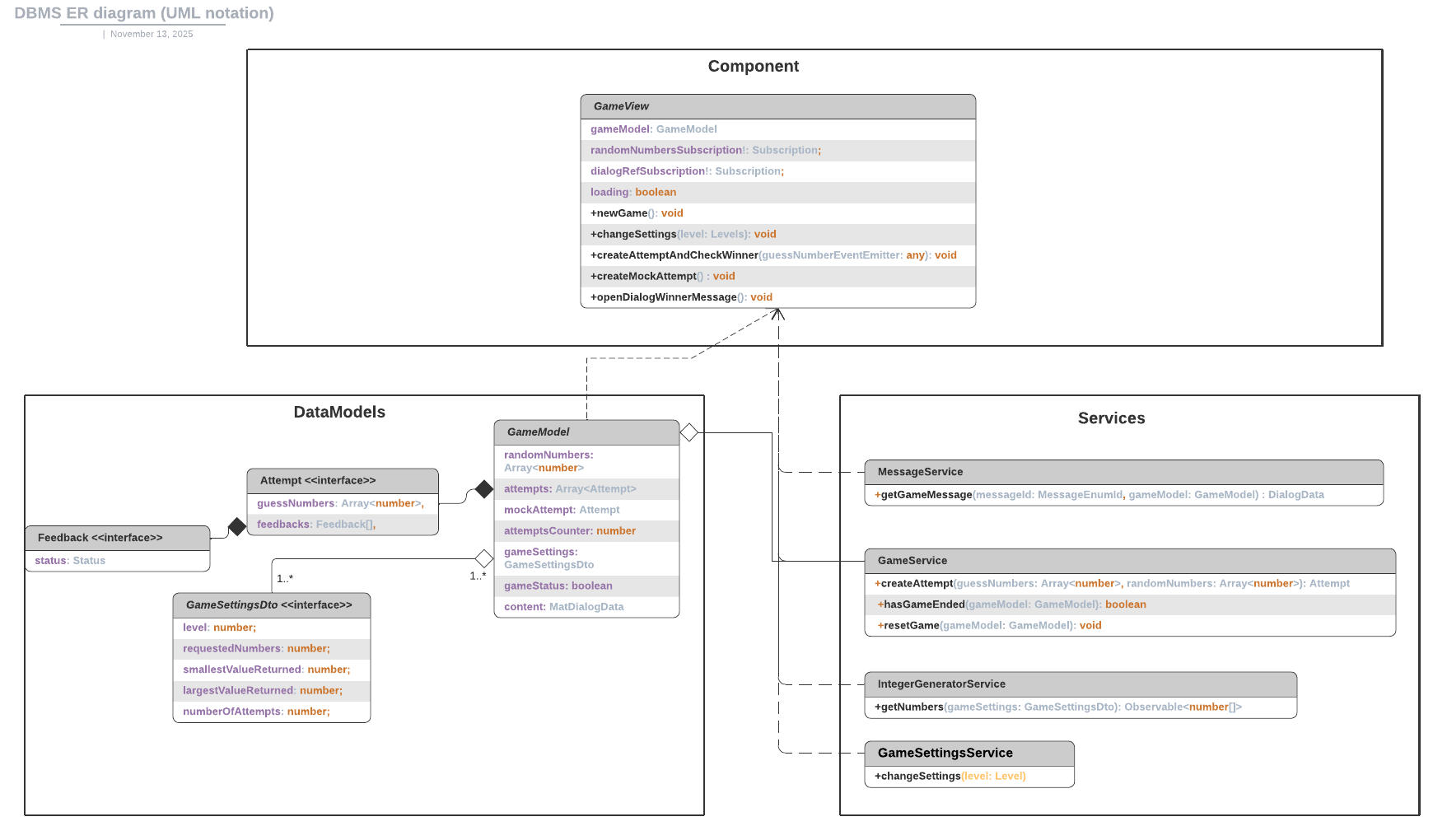Select the createMockAttempt method row in GameView
Screen dimensions: 1433x840
(777, 277)
